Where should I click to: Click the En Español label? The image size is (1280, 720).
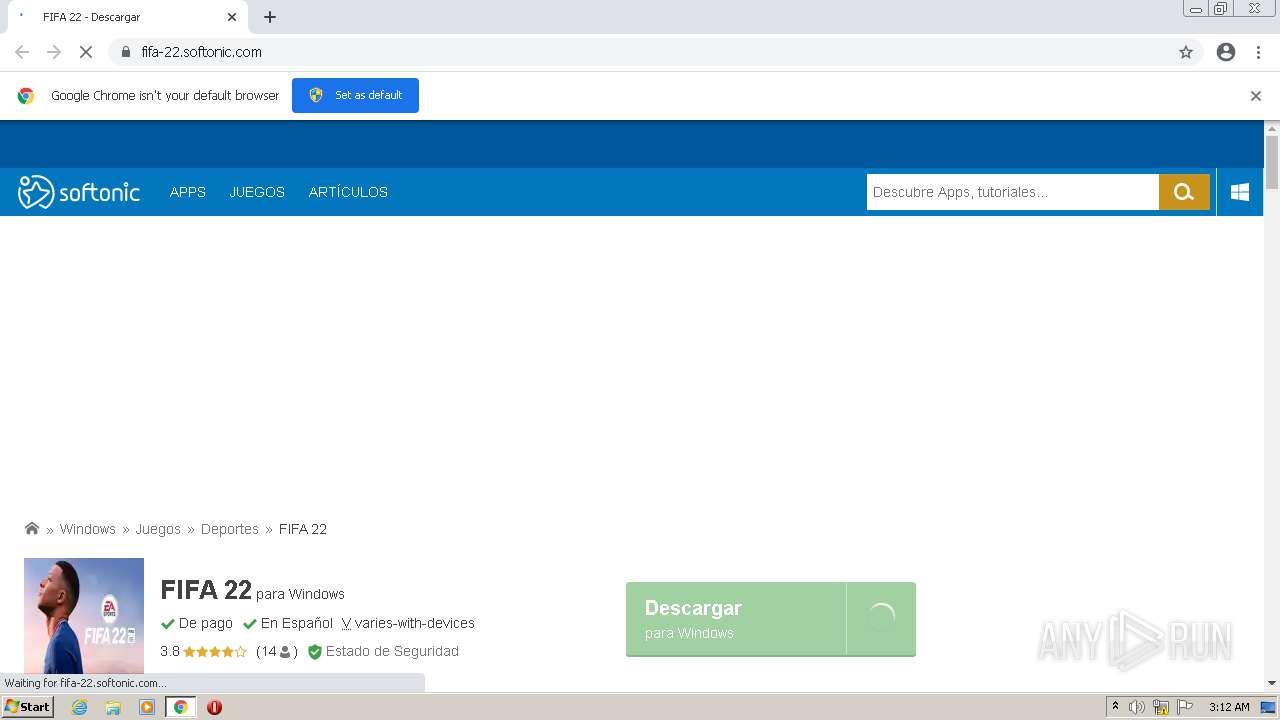point(288,623)
